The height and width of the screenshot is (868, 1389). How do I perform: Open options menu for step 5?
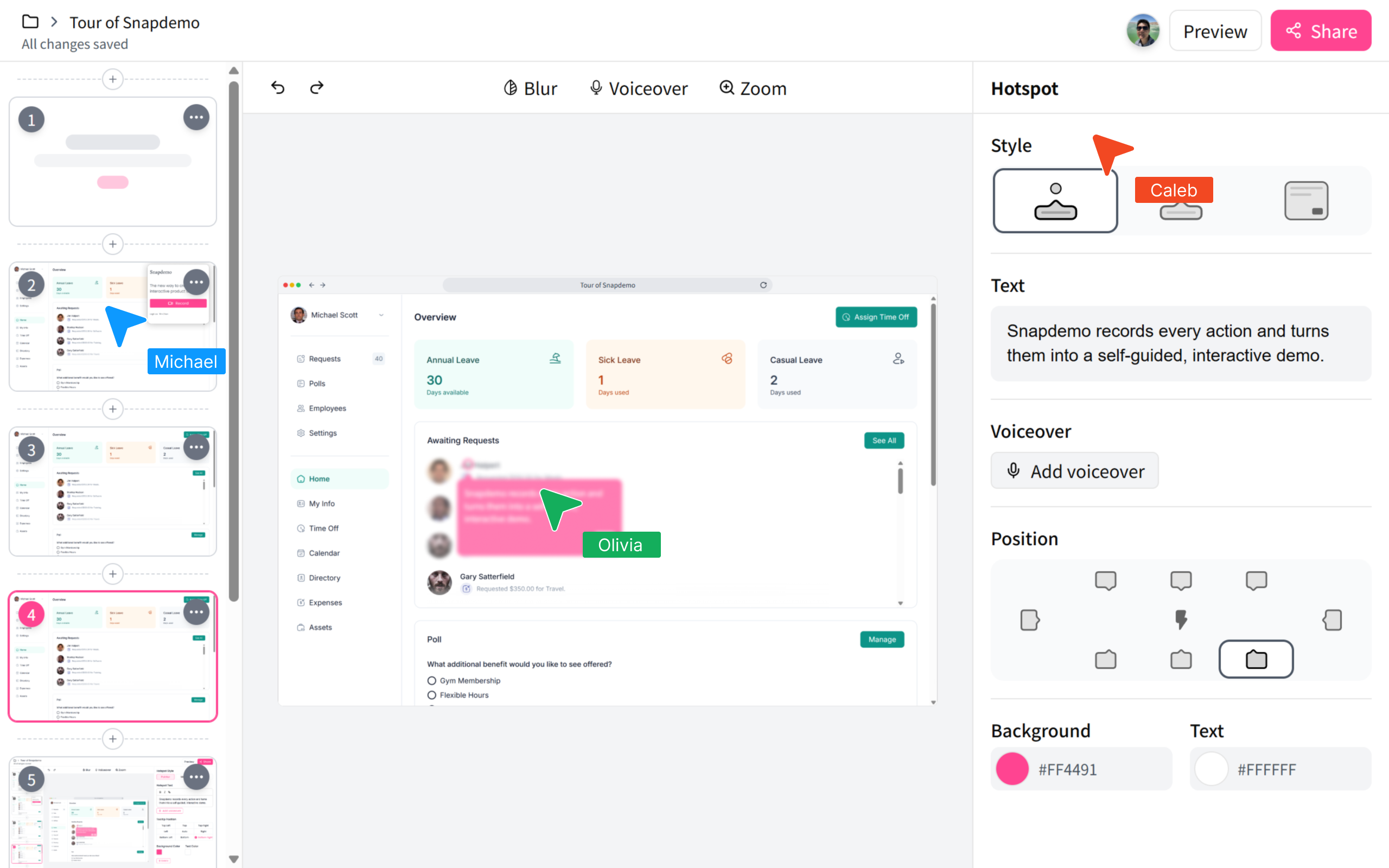196,777
